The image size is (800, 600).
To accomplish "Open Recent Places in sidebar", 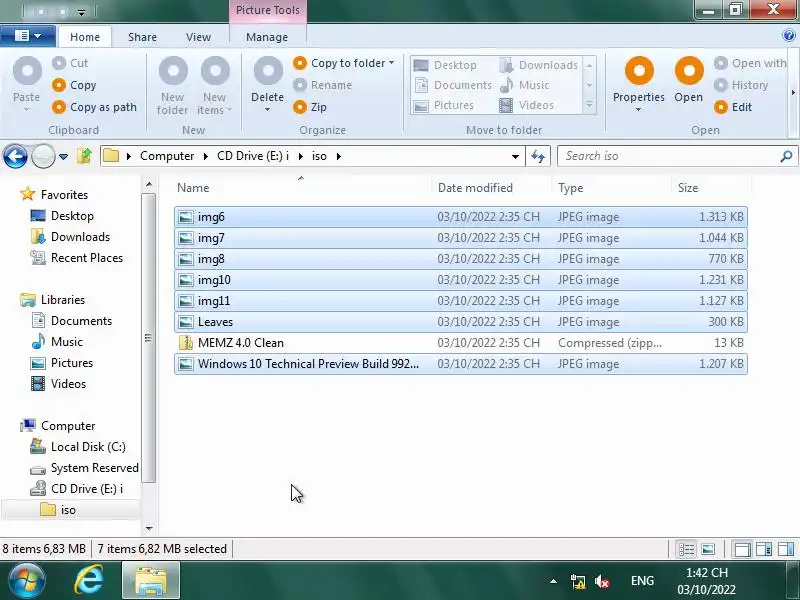I will [77, 258].
